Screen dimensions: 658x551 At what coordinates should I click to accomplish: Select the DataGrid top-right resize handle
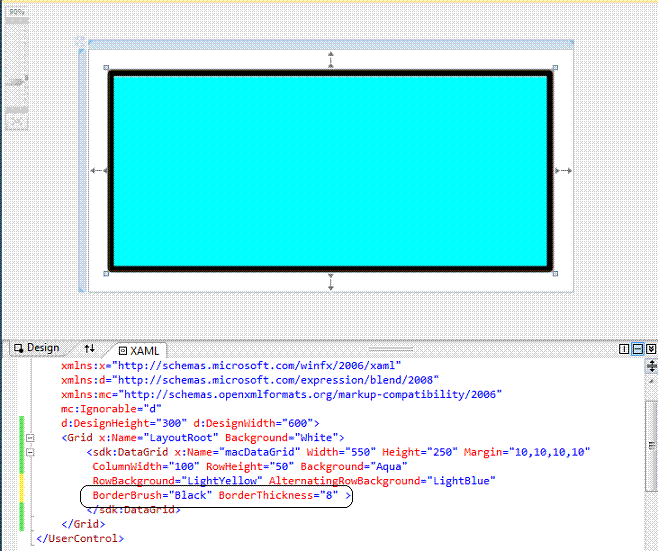(x=555, y=68)
